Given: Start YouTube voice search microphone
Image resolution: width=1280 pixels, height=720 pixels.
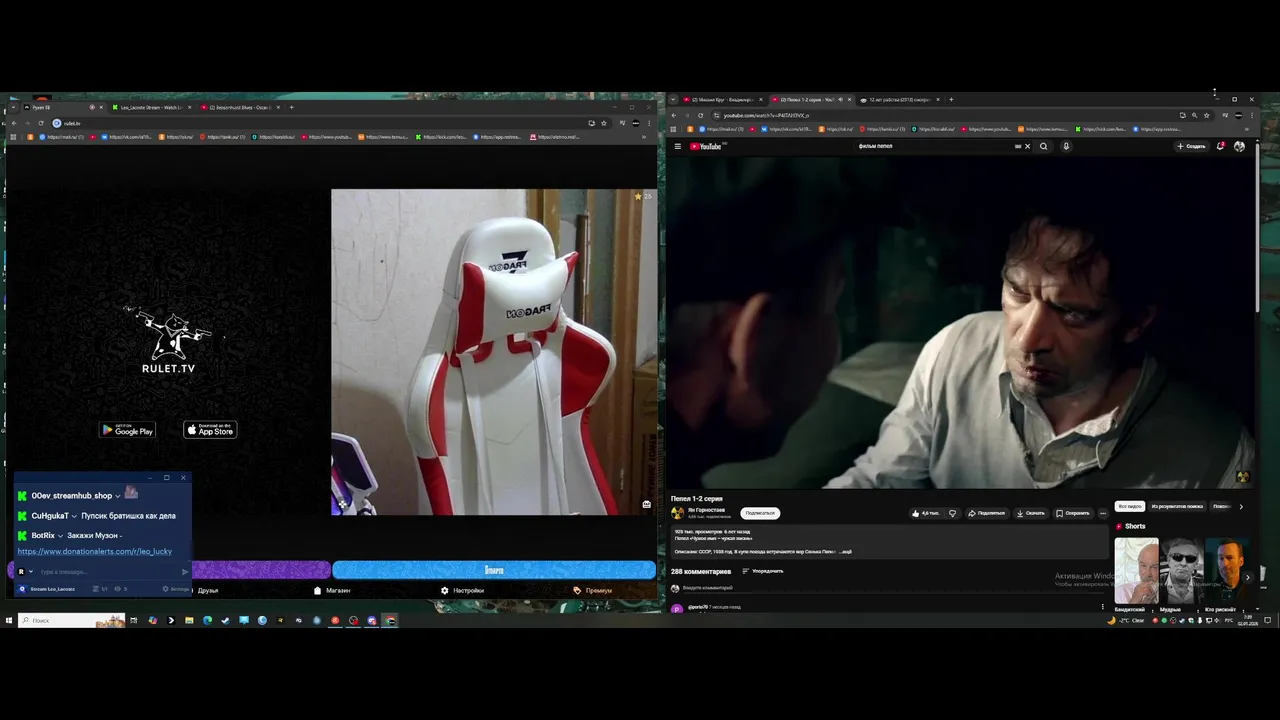Looking at the screenshot, I should tap(1066, 146).
